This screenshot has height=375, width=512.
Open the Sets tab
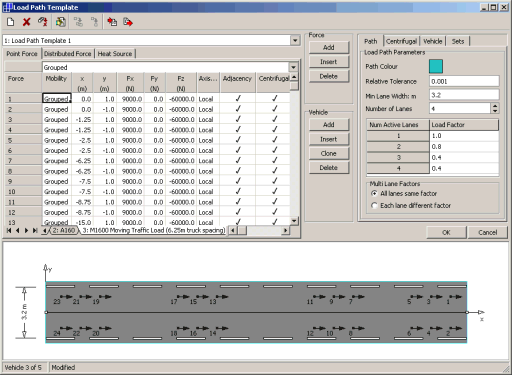click(x=458, y=41)
